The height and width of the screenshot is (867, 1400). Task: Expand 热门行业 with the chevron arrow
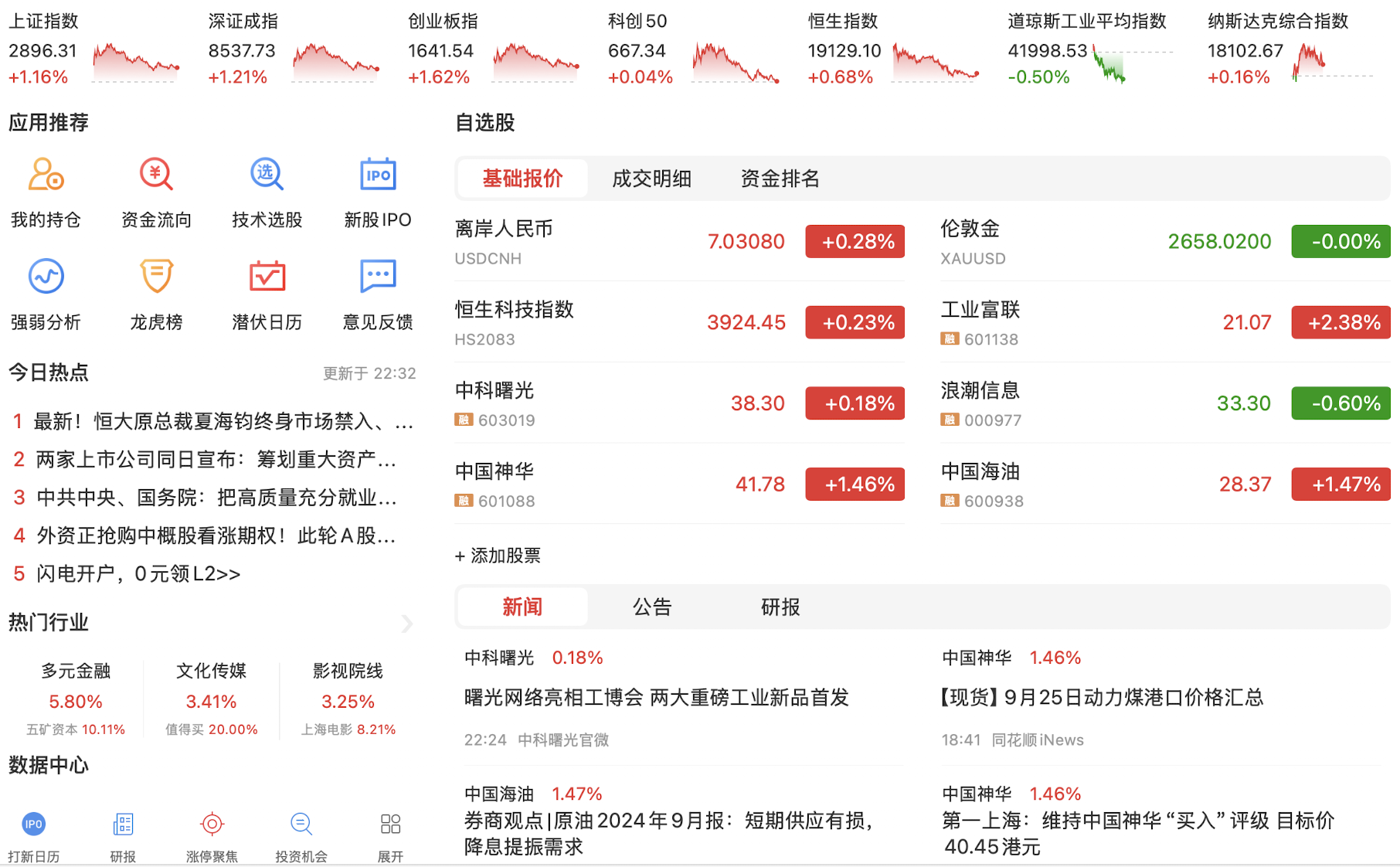tap(407, 624)
